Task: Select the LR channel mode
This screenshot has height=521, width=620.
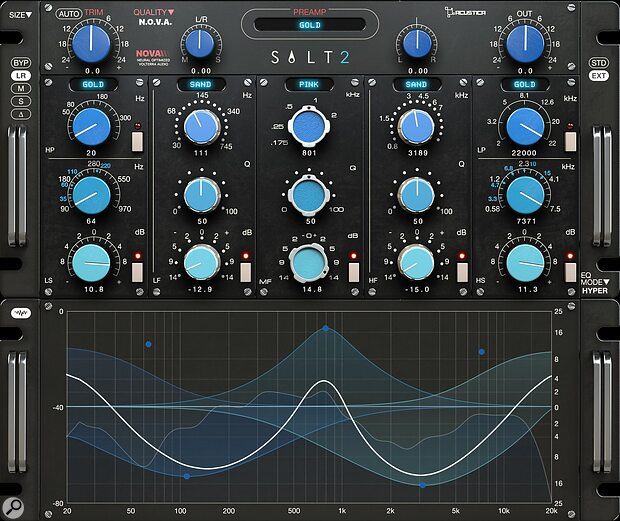Action: click(x=21, y=76)
